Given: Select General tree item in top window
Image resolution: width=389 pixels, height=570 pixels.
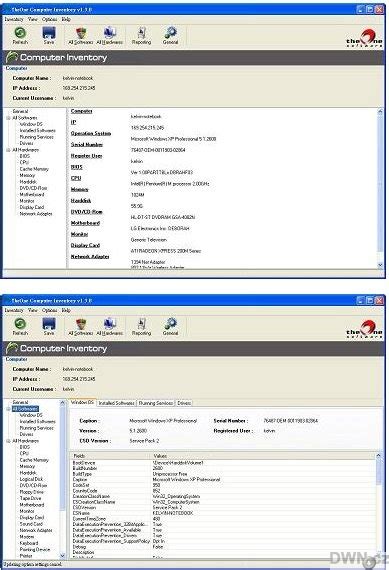Looking at the screenshot, I should click(x=20, y=111).
